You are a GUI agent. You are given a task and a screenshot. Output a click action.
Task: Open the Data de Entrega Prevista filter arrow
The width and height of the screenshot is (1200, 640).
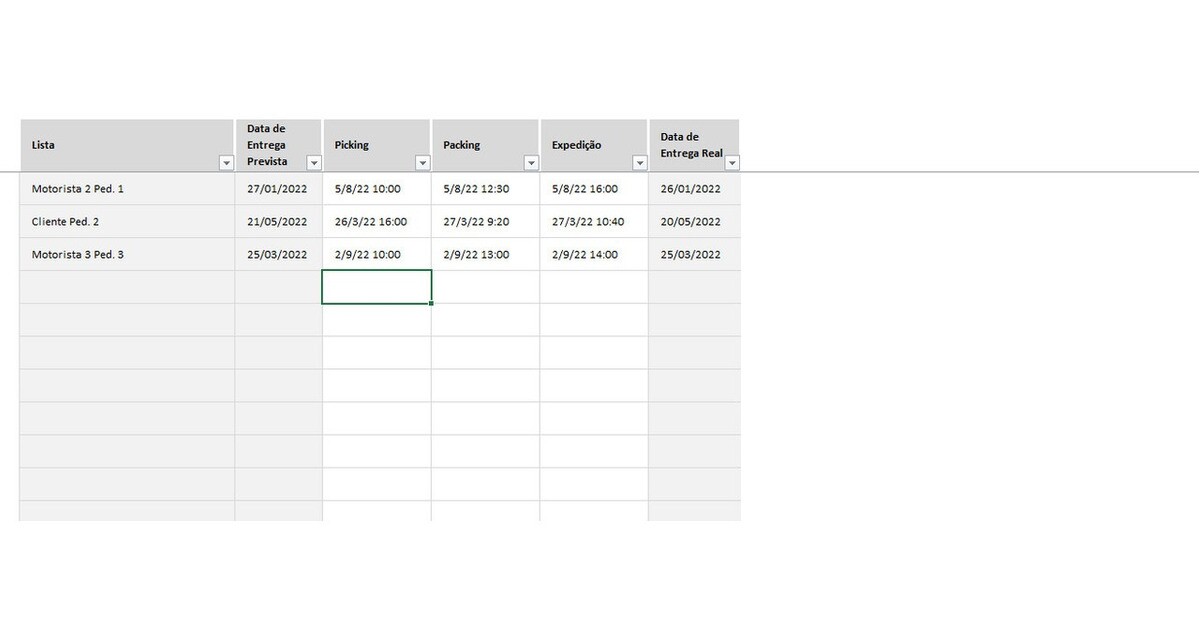313,163
